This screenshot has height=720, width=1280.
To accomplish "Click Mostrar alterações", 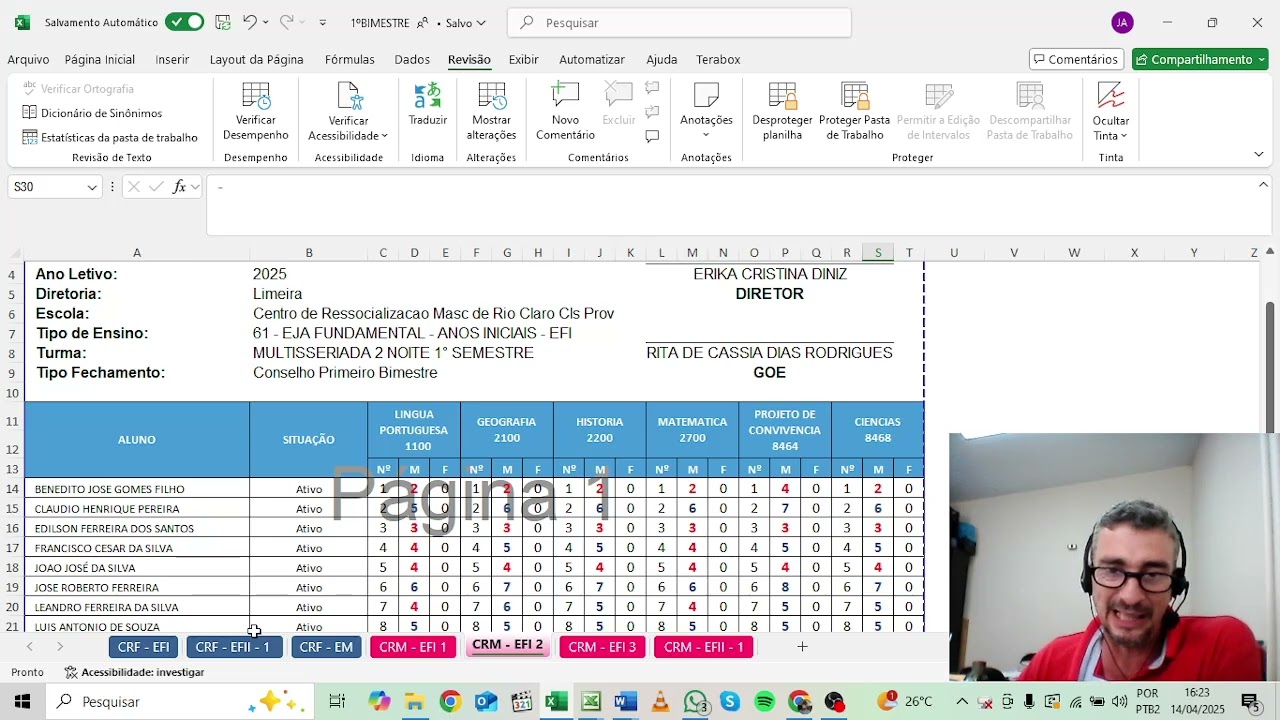I will tap(491, 111).
